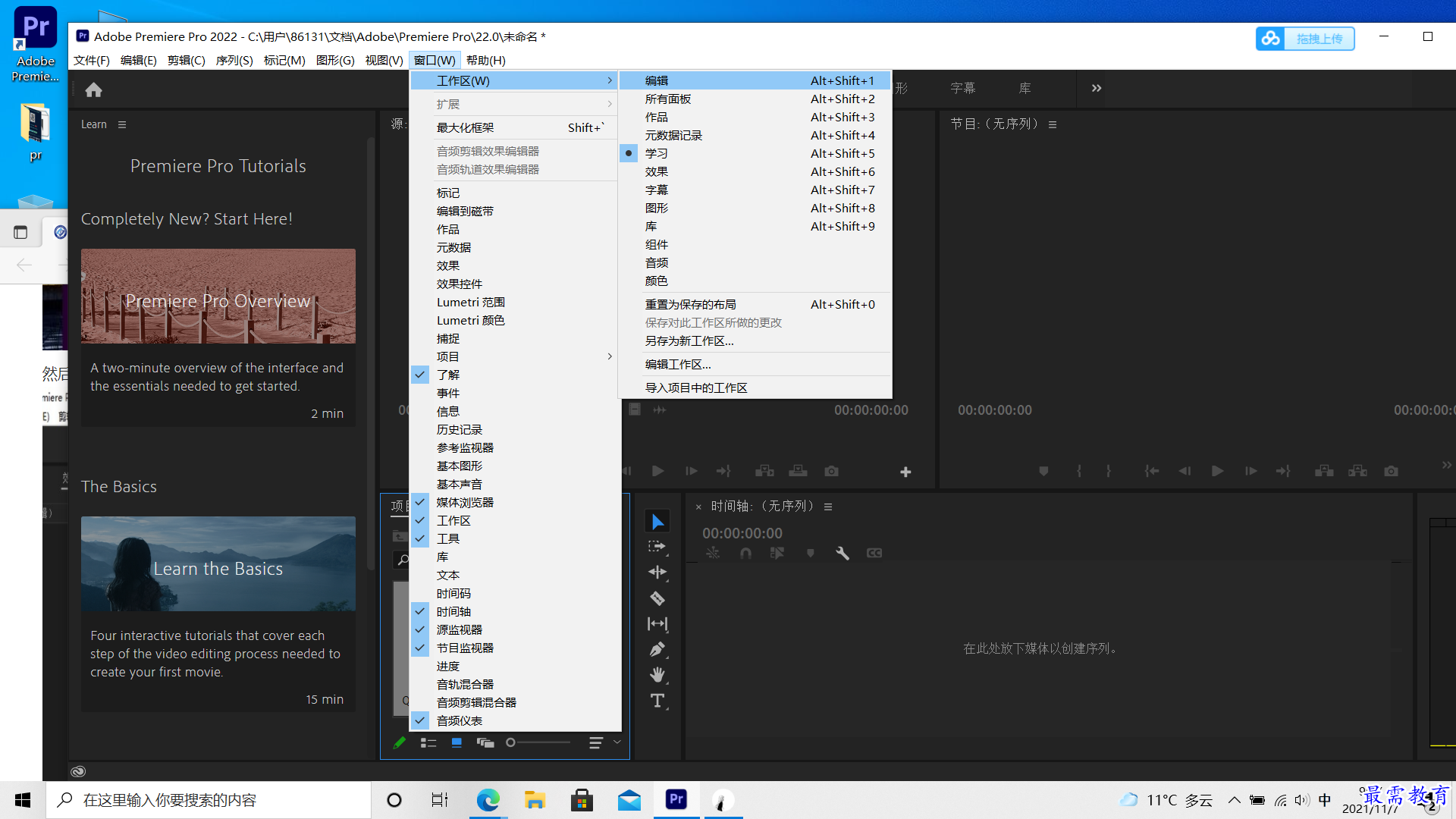Select the Type tool
Image resolution: width=1456 pixels, height=819 pixels.
click(657, 701)
